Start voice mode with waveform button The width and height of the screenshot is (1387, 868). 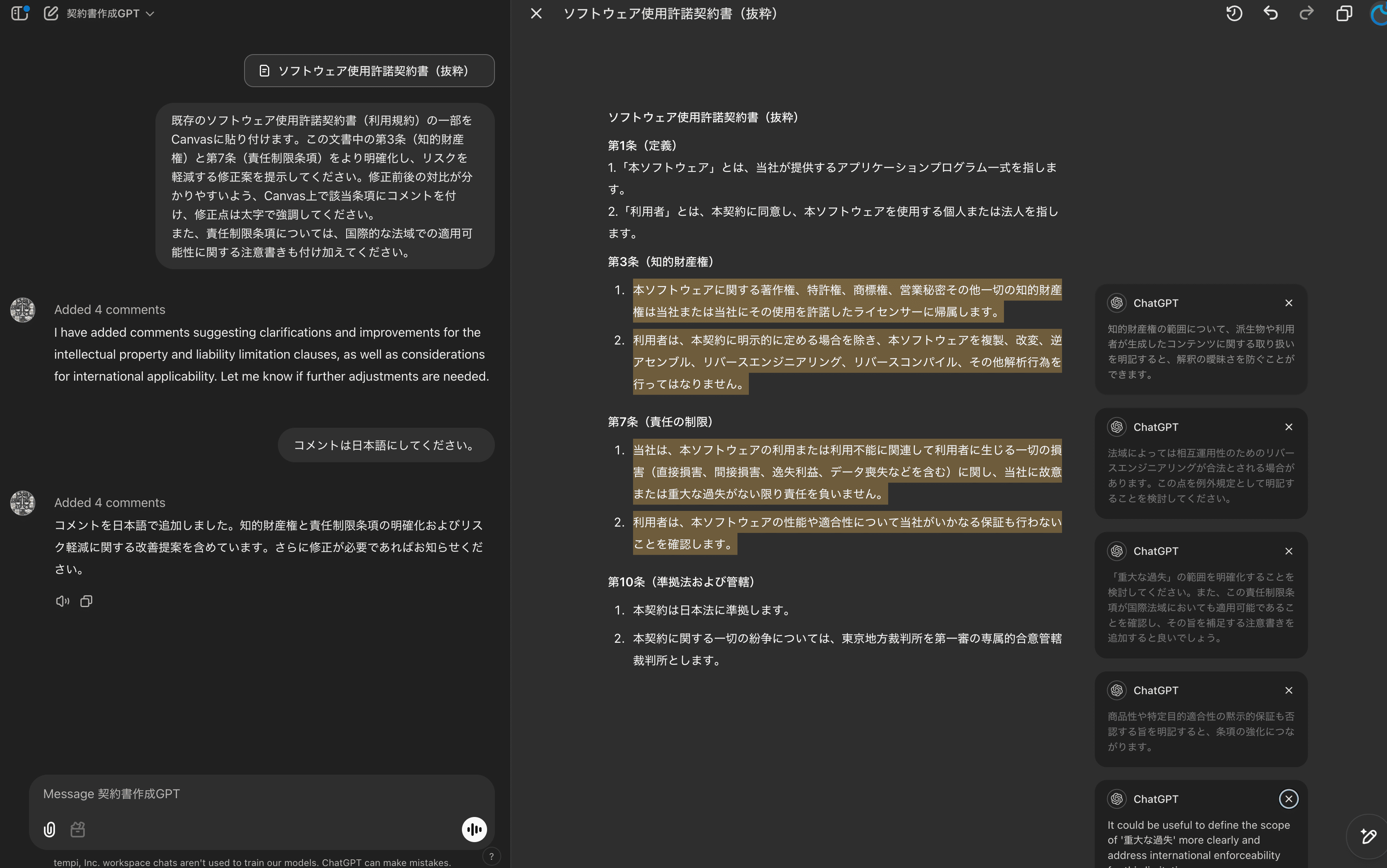coord(474,830)
